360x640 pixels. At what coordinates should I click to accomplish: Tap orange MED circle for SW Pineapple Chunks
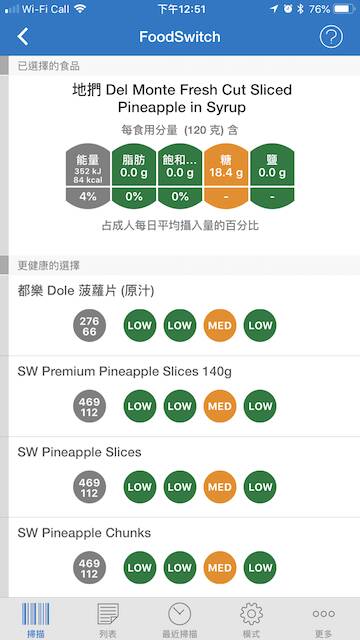(x=220, y=567)
